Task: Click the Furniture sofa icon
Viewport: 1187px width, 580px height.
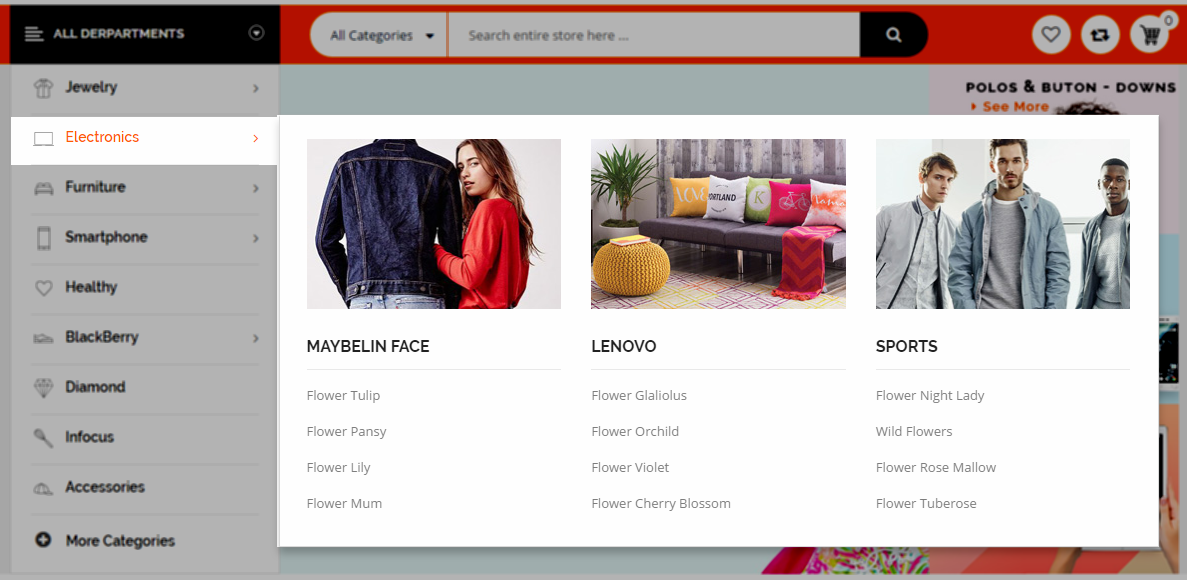Action: pos(43,189)
